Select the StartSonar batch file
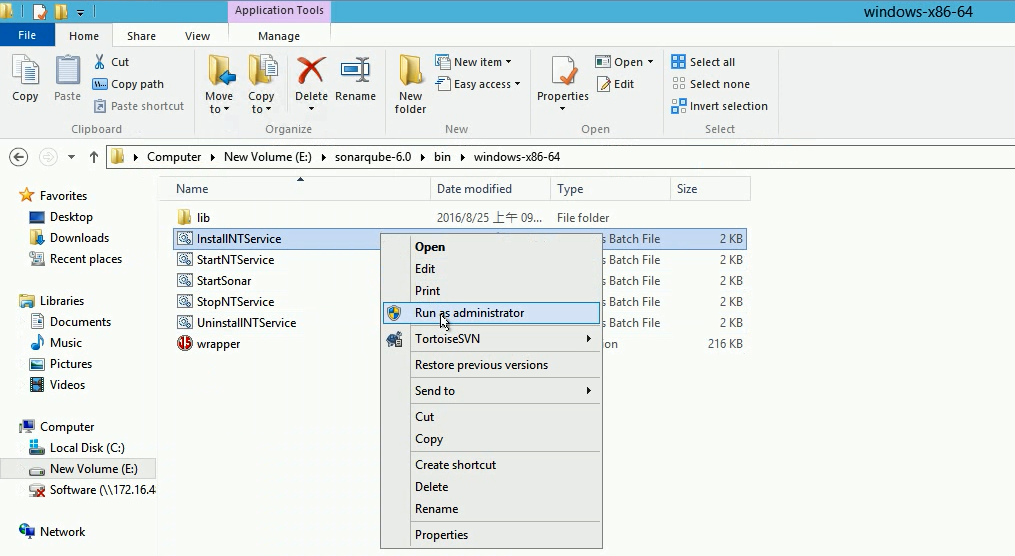This screenshot has width=1015, height=556. 223,280
